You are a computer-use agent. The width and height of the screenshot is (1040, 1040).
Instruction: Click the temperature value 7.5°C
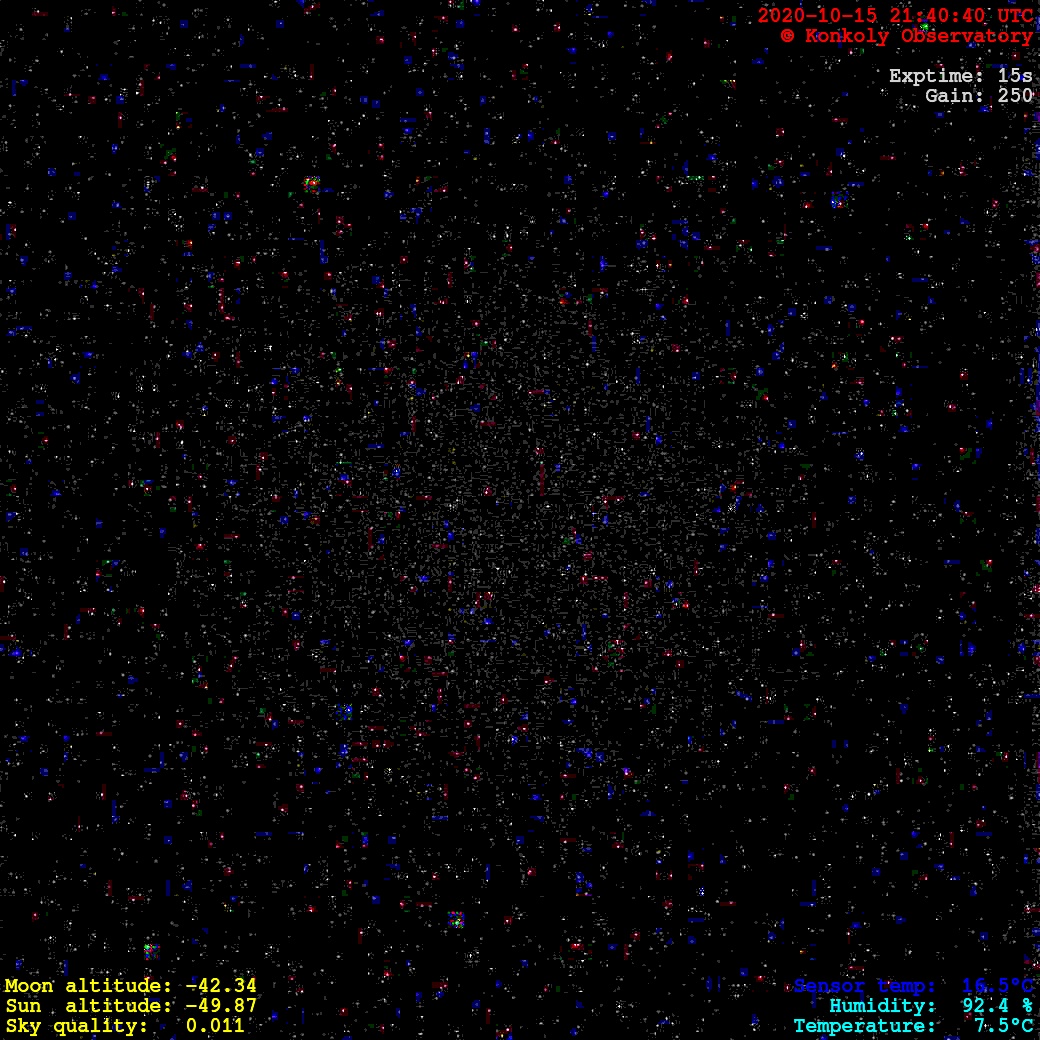[x=1003, y=1026]
